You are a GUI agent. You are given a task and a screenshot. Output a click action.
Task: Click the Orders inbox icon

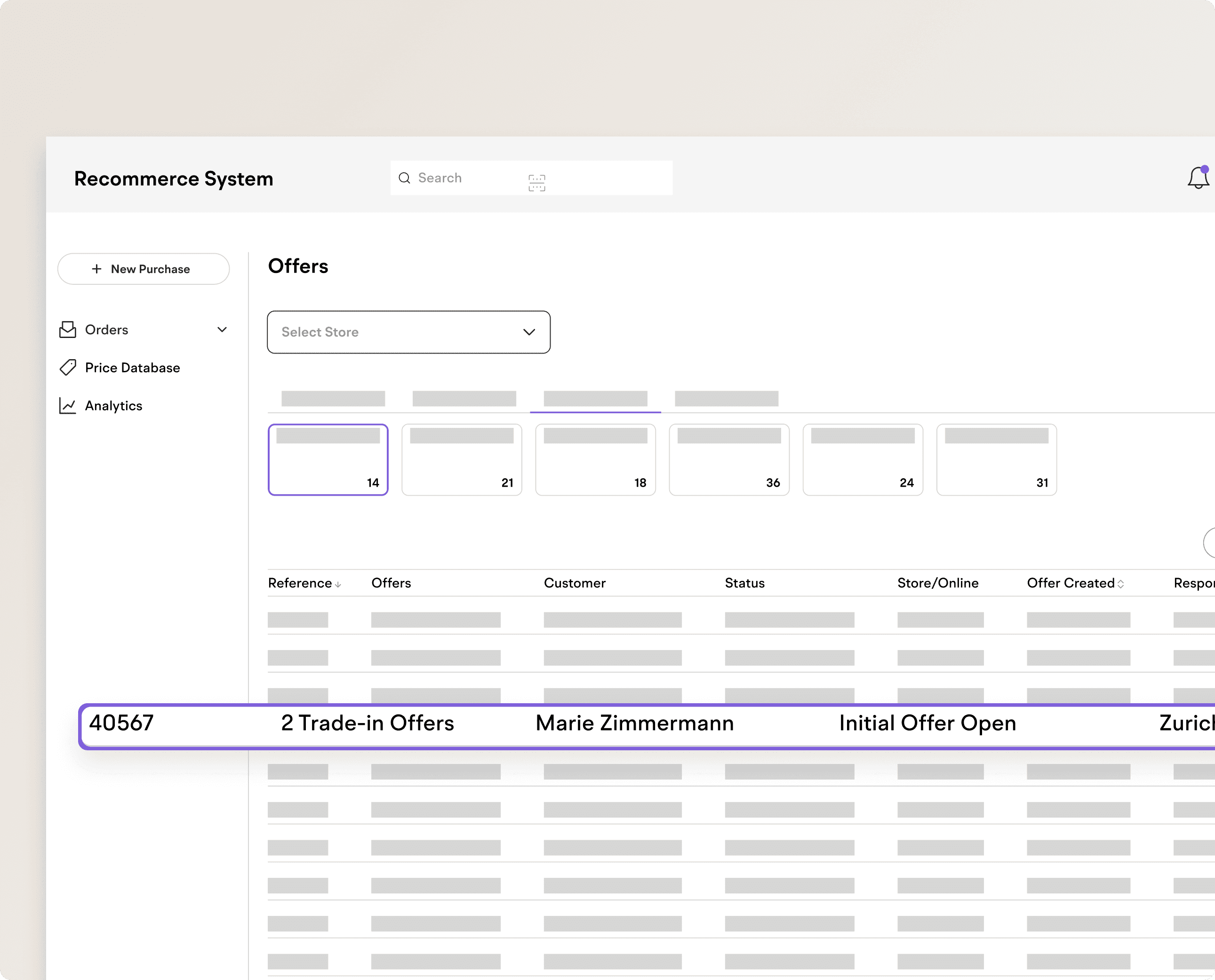[x=68, y=329]
